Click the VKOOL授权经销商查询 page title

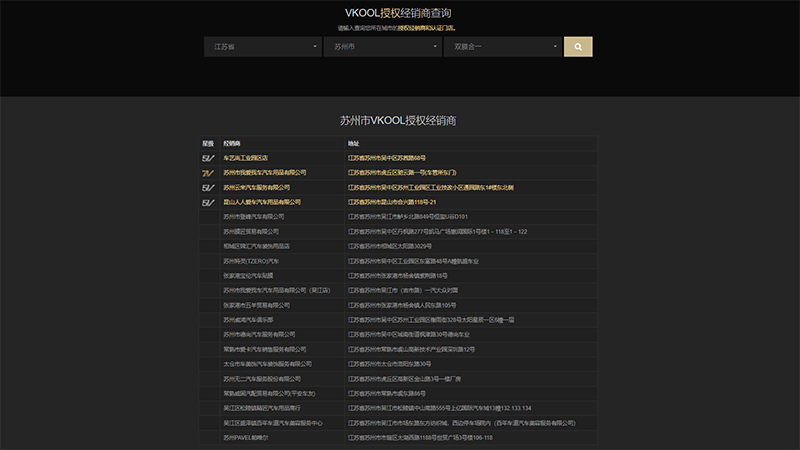(398, 13)
